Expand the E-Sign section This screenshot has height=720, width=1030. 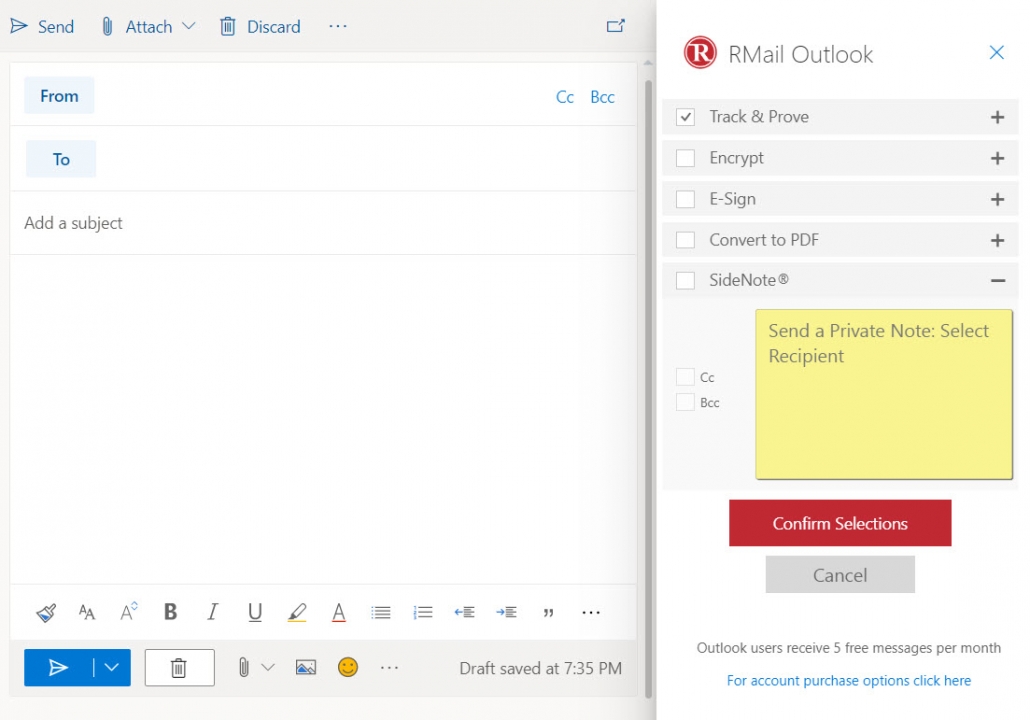click(997, 198)
